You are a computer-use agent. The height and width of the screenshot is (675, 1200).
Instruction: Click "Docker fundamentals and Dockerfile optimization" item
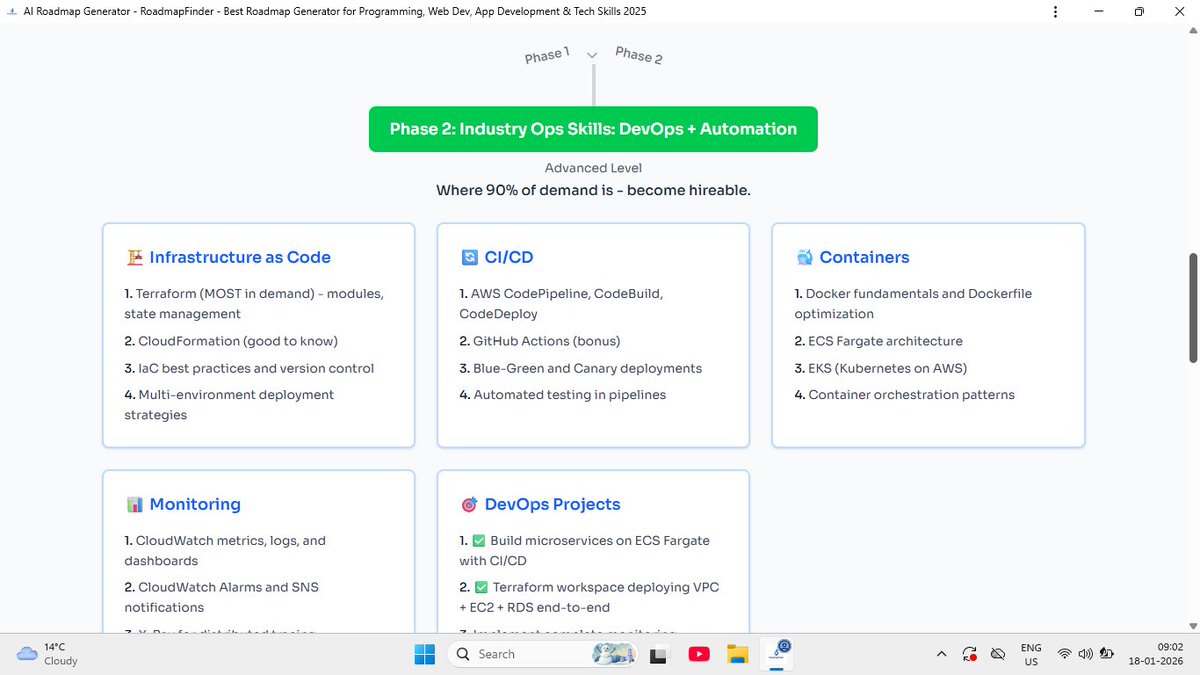913,304
